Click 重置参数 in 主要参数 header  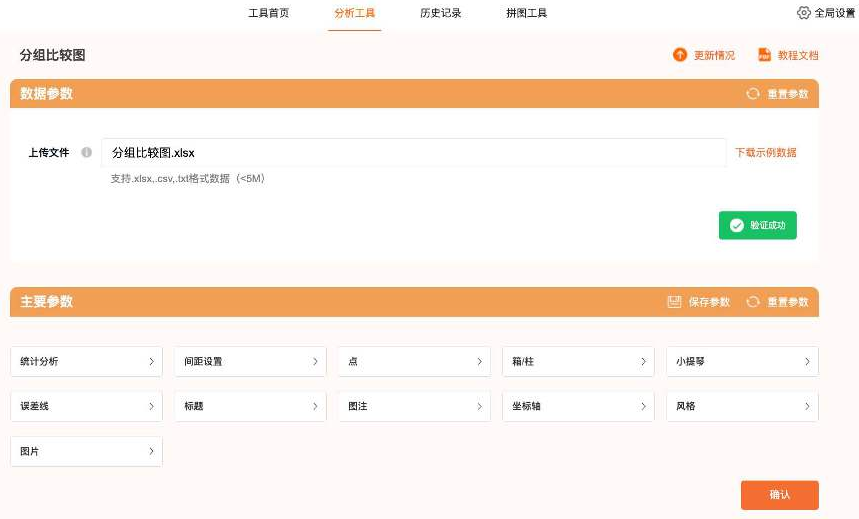tap(788, 302)
